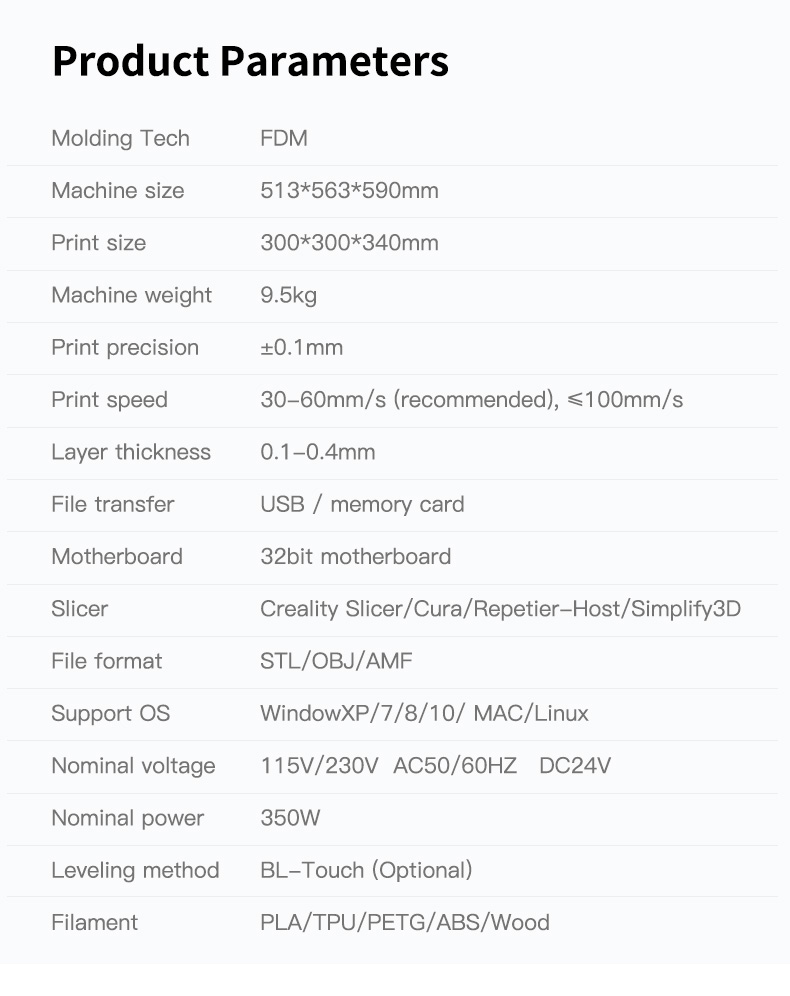Viewport: 790px width, 996px height.
Task: Select the Machine size value 513*563*590mm
Action: (x=349, y=190)
